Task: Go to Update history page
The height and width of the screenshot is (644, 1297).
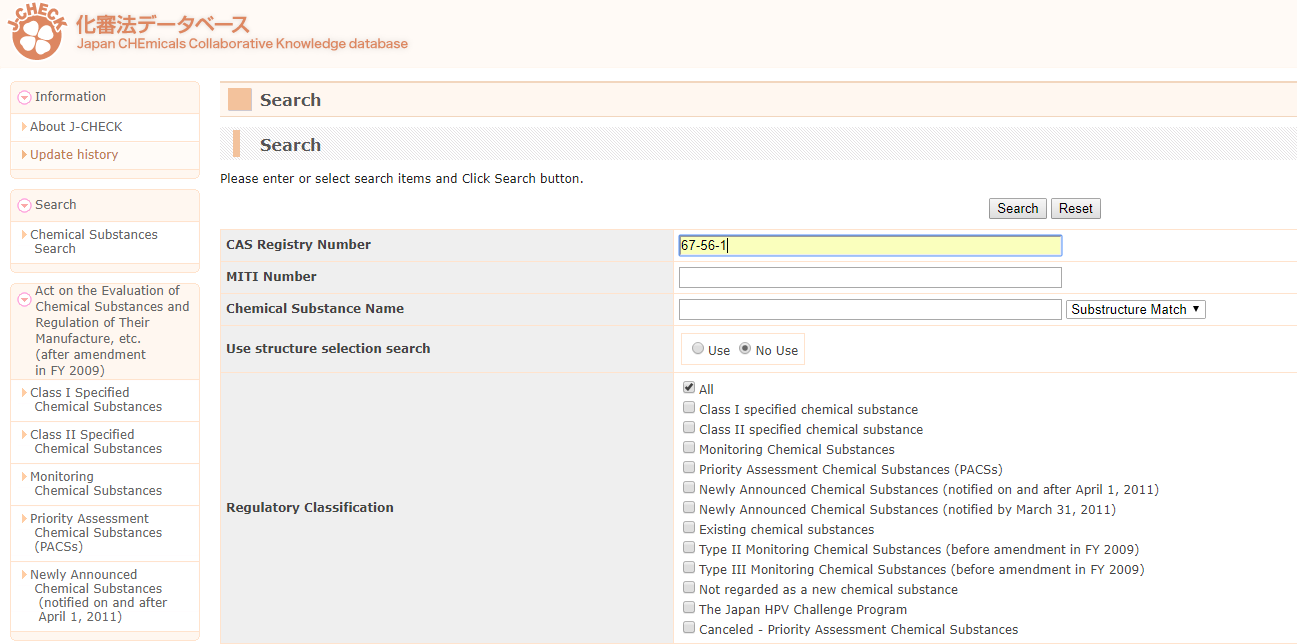Action: [x=74, y=155]
